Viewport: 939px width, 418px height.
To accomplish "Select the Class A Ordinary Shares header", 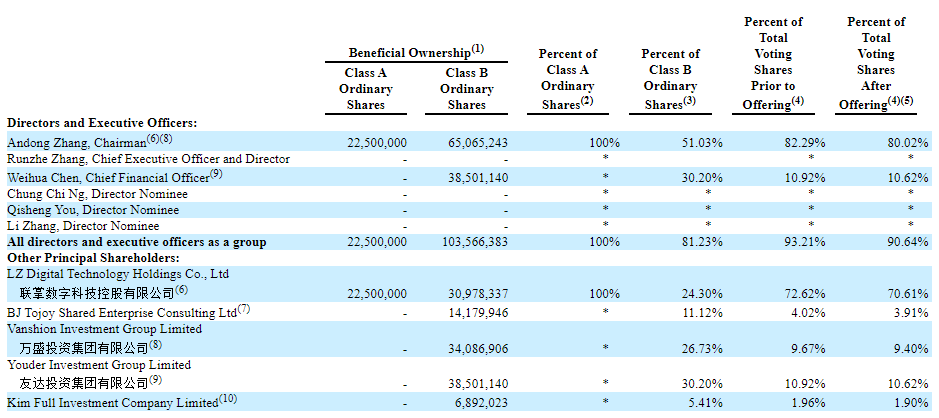I will click(366, 89).
